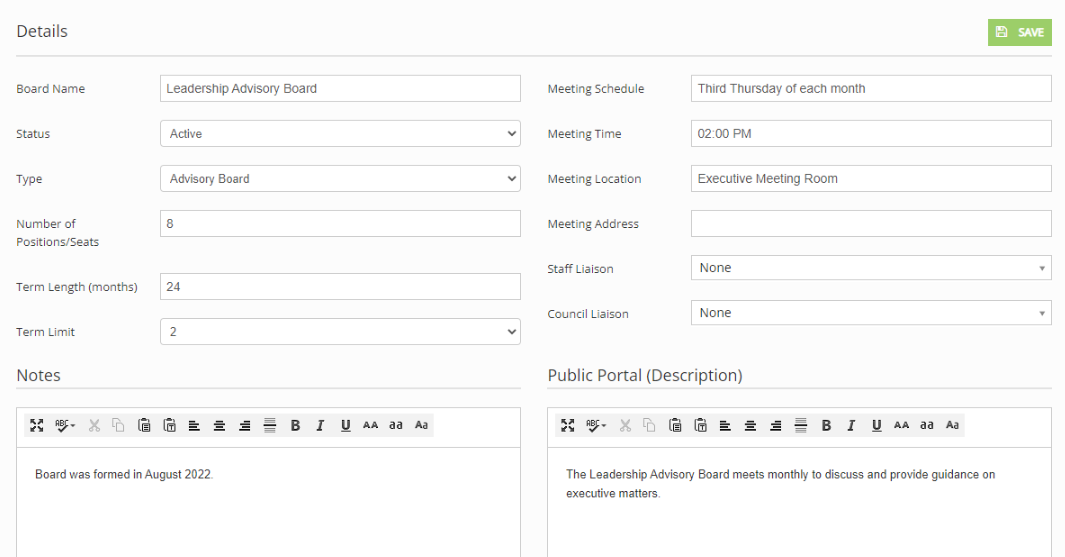This screenshot has height=557, width=1065.
Task: Click the 'Board Name' label
Action: tap(51, 89)
